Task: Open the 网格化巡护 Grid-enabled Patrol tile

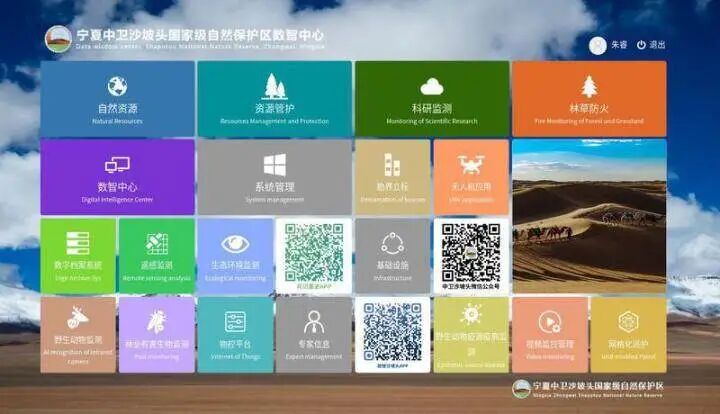Action: click(x=628, y=335)
